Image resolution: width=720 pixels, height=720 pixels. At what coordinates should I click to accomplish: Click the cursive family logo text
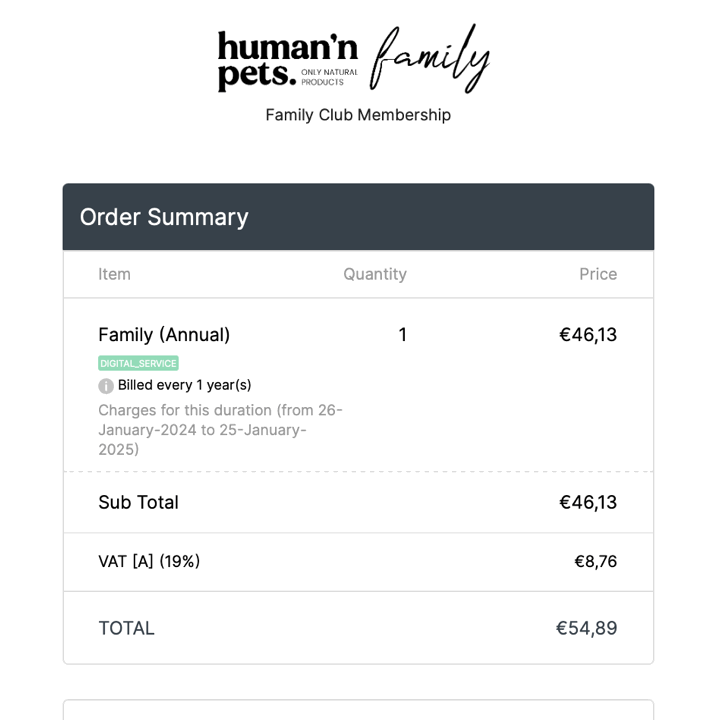pyautogui.click(x=430, y=58)
